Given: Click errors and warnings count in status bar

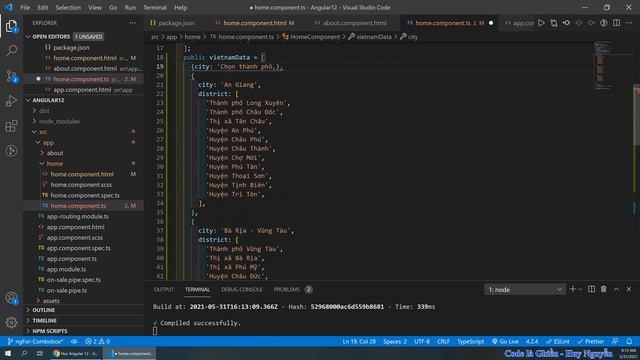Looking at the screenshot, I should [98, 341].
